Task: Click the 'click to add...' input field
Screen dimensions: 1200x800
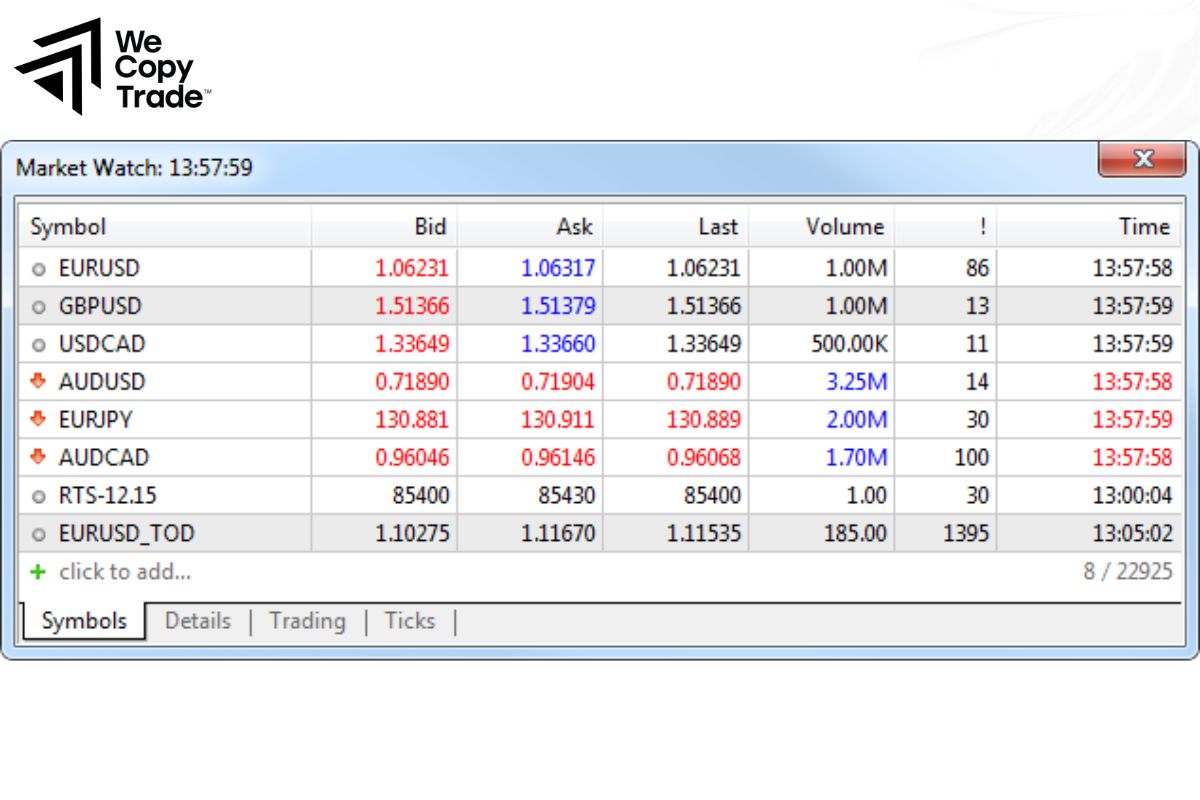Action: [125, 572]
